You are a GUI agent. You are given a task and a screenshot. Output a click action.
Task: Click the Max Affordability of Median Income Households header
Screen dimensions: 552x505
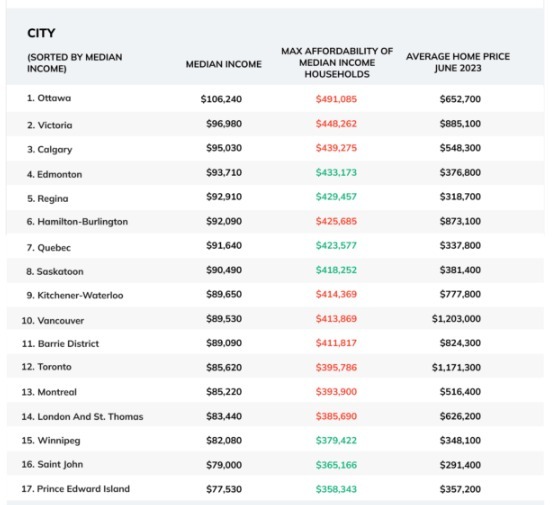click(337, 63)
